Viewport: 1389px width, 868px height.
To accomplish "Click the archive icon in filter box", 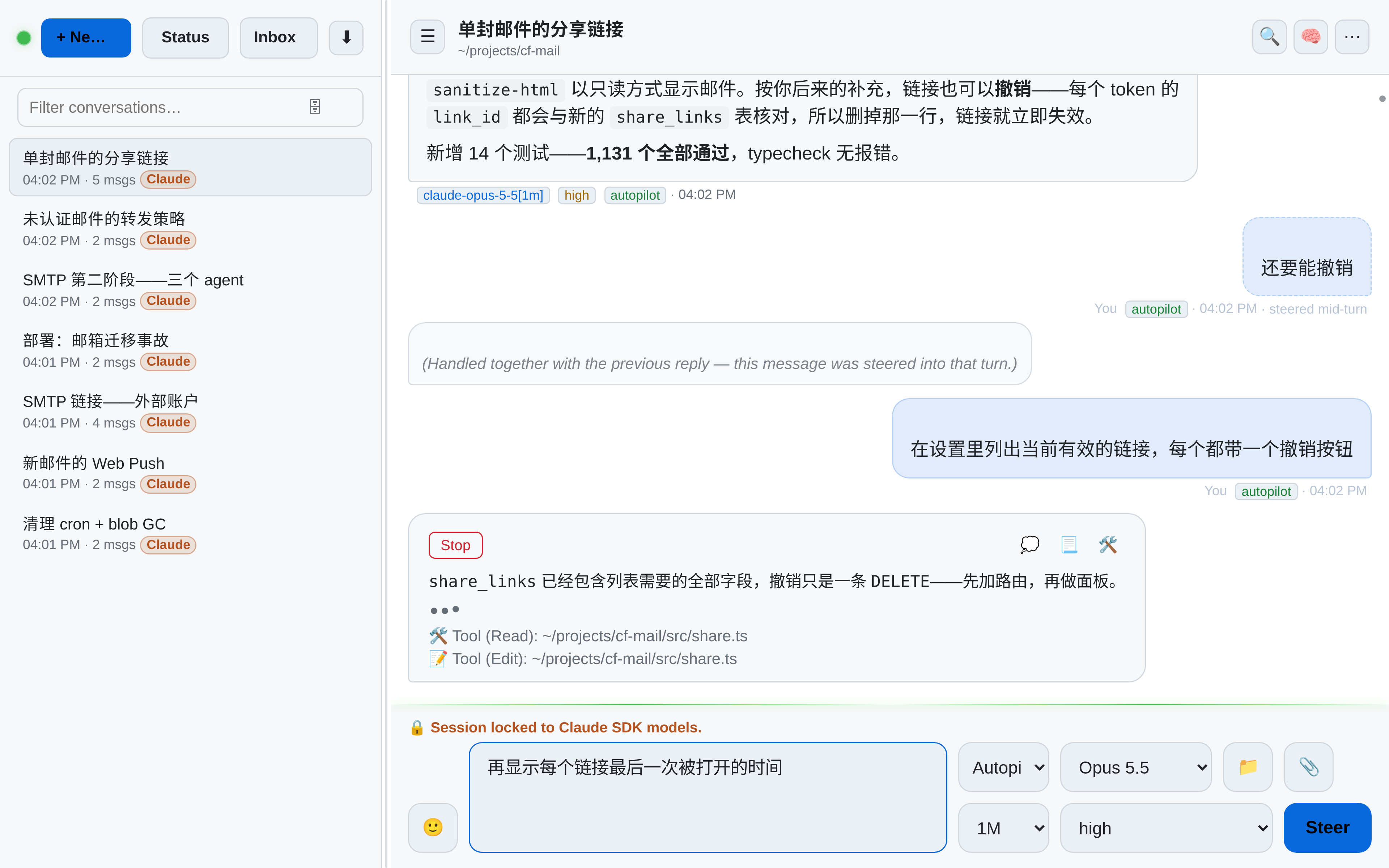I will point(315,107).
